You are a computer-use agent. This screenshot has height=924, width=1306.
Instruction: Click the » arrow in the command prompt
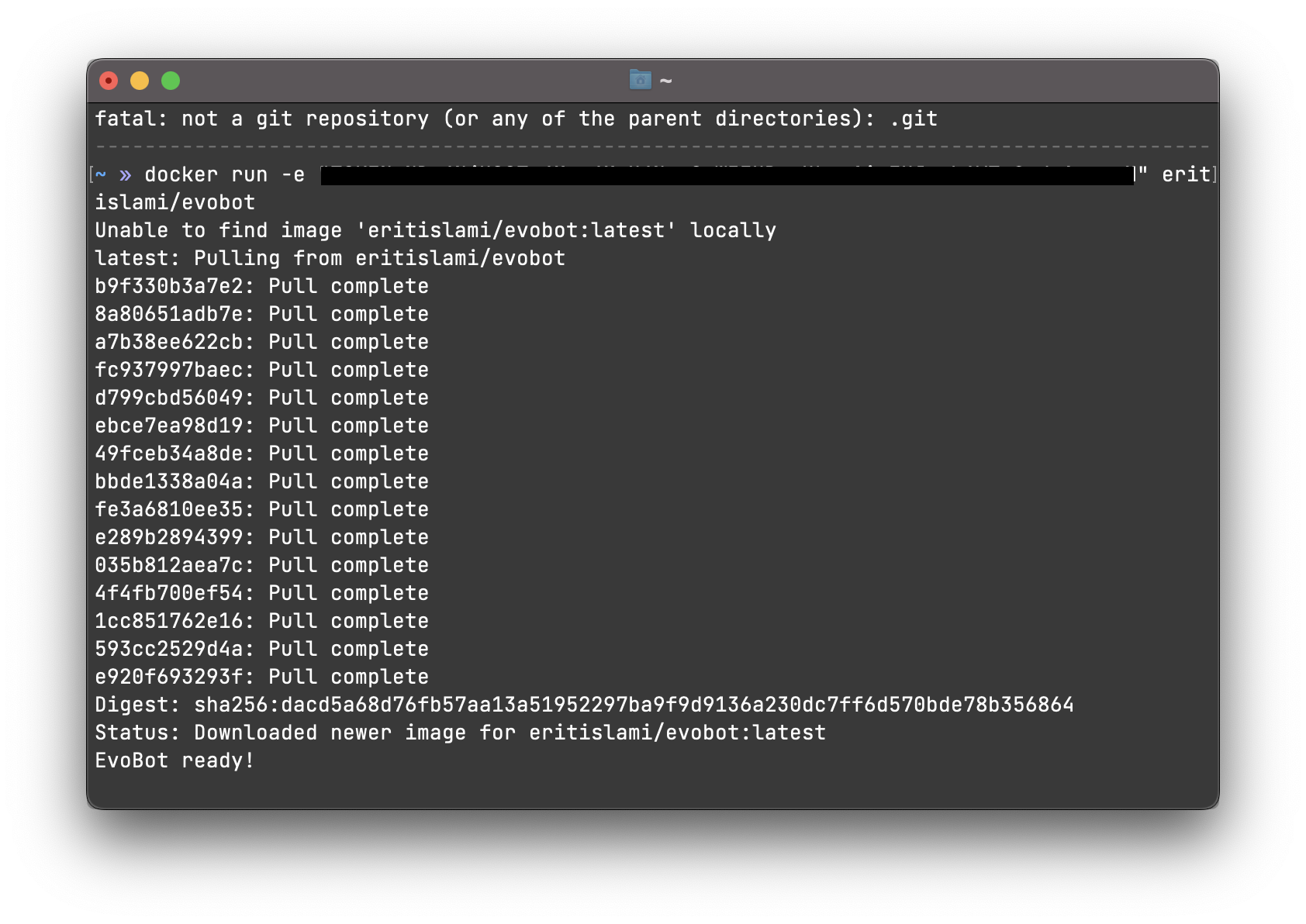[126, 174]
